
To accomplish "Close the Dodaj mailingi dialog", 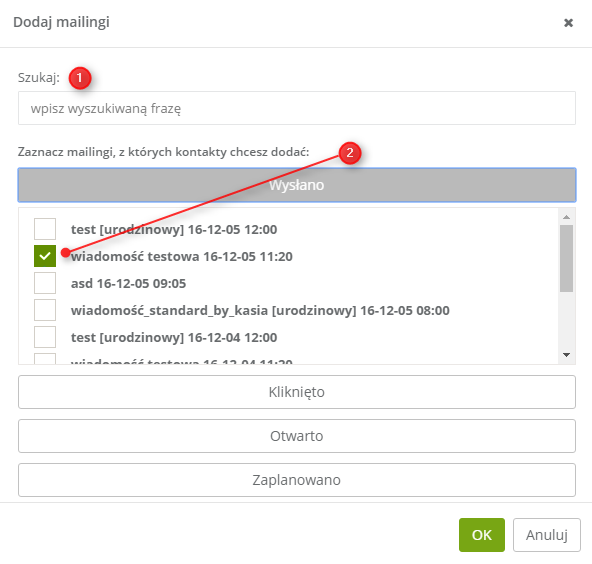I will pyautogui.click(x=568, y=23).
